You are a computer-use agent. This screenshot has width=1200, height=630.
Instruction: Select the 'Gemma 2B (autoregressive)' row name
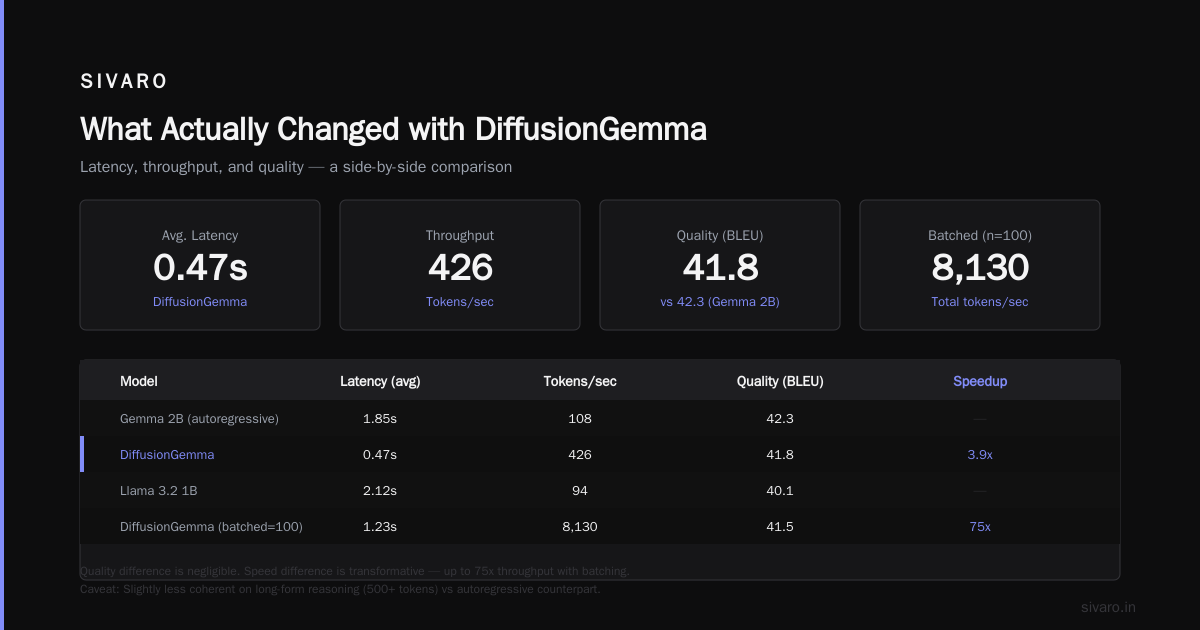[x=199, y=418]
